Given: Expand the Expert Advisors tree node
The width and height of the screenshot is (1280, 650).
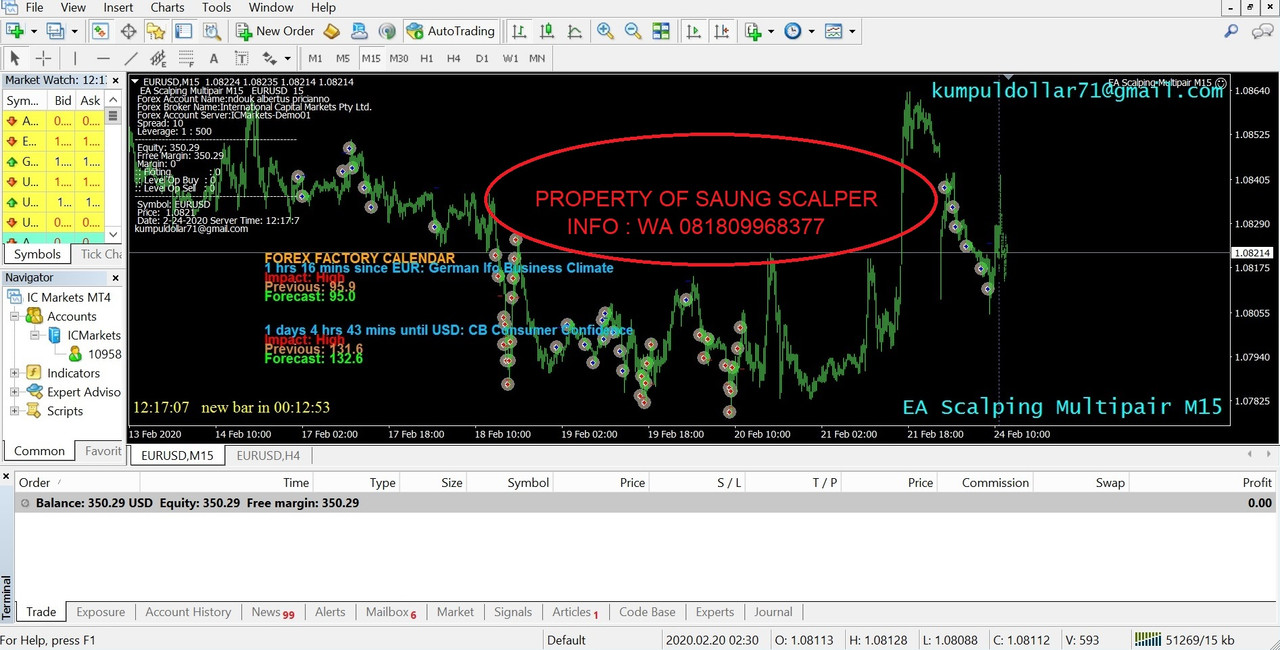Looking at the screenshot, I should 15,392.
